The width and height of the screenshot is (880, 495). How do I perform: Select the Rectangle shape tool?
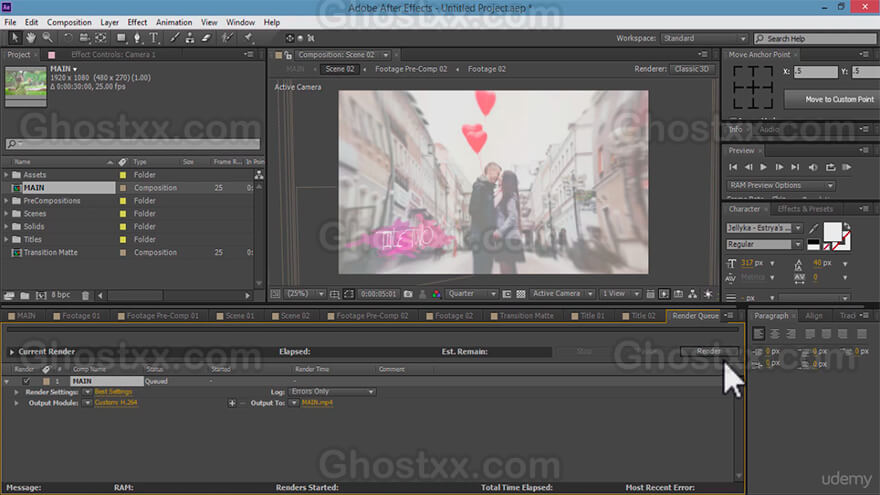[121, 38]
